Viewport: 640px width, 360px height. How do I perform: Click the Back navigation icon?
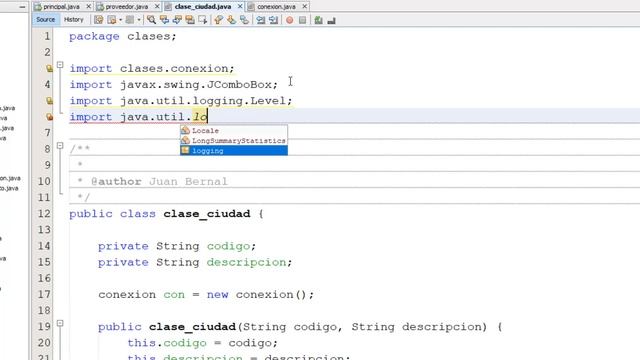coord(112,20)
